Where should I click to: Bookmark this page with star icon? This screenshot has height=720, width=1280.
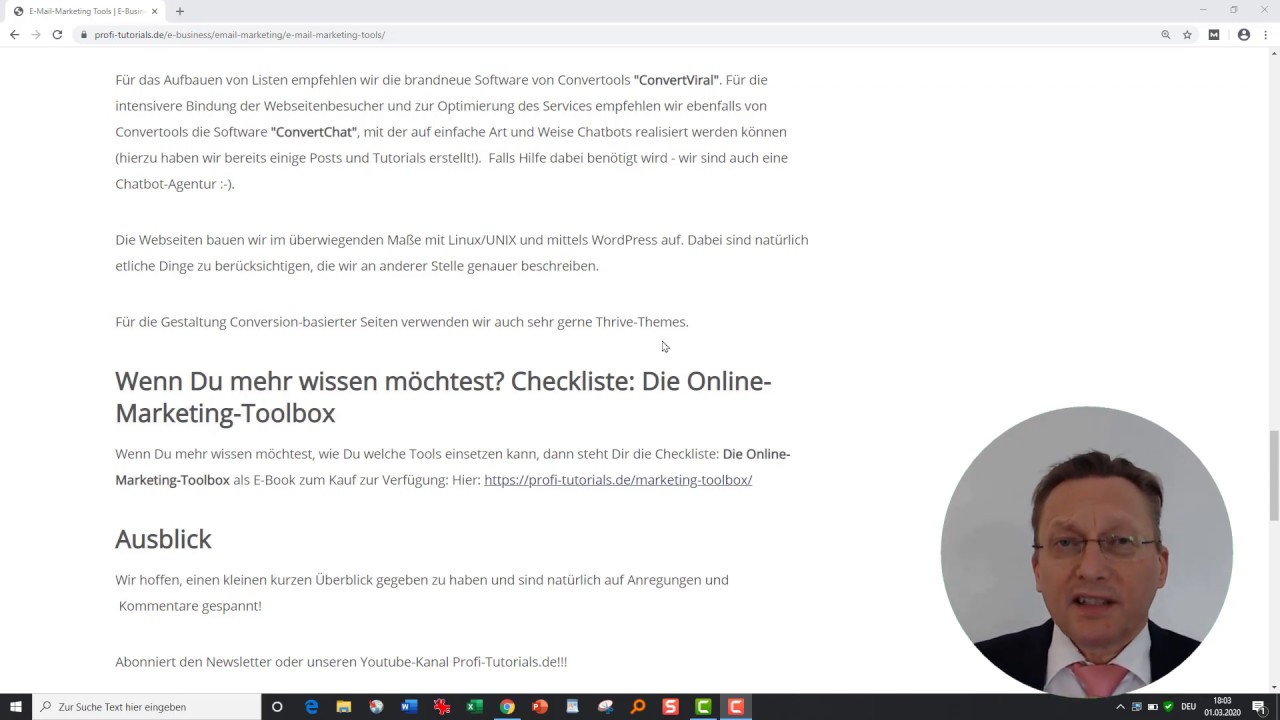(1188, 34)
